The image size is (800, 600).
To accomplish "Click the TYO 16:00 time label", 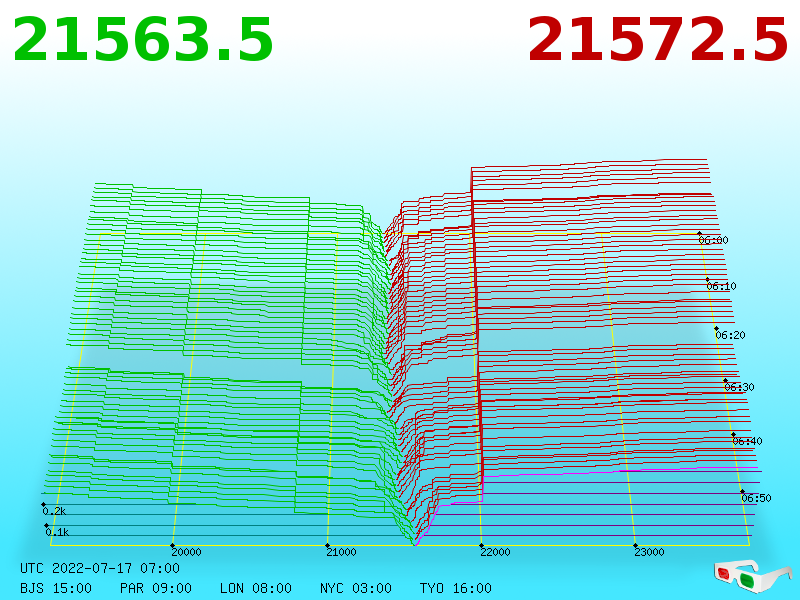I will tap(456, 588).
